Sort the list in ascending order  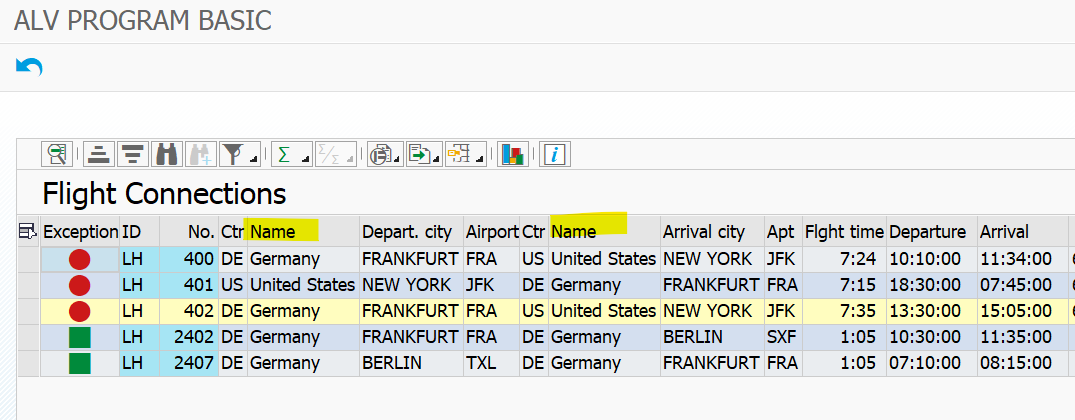tap(99, 154)
